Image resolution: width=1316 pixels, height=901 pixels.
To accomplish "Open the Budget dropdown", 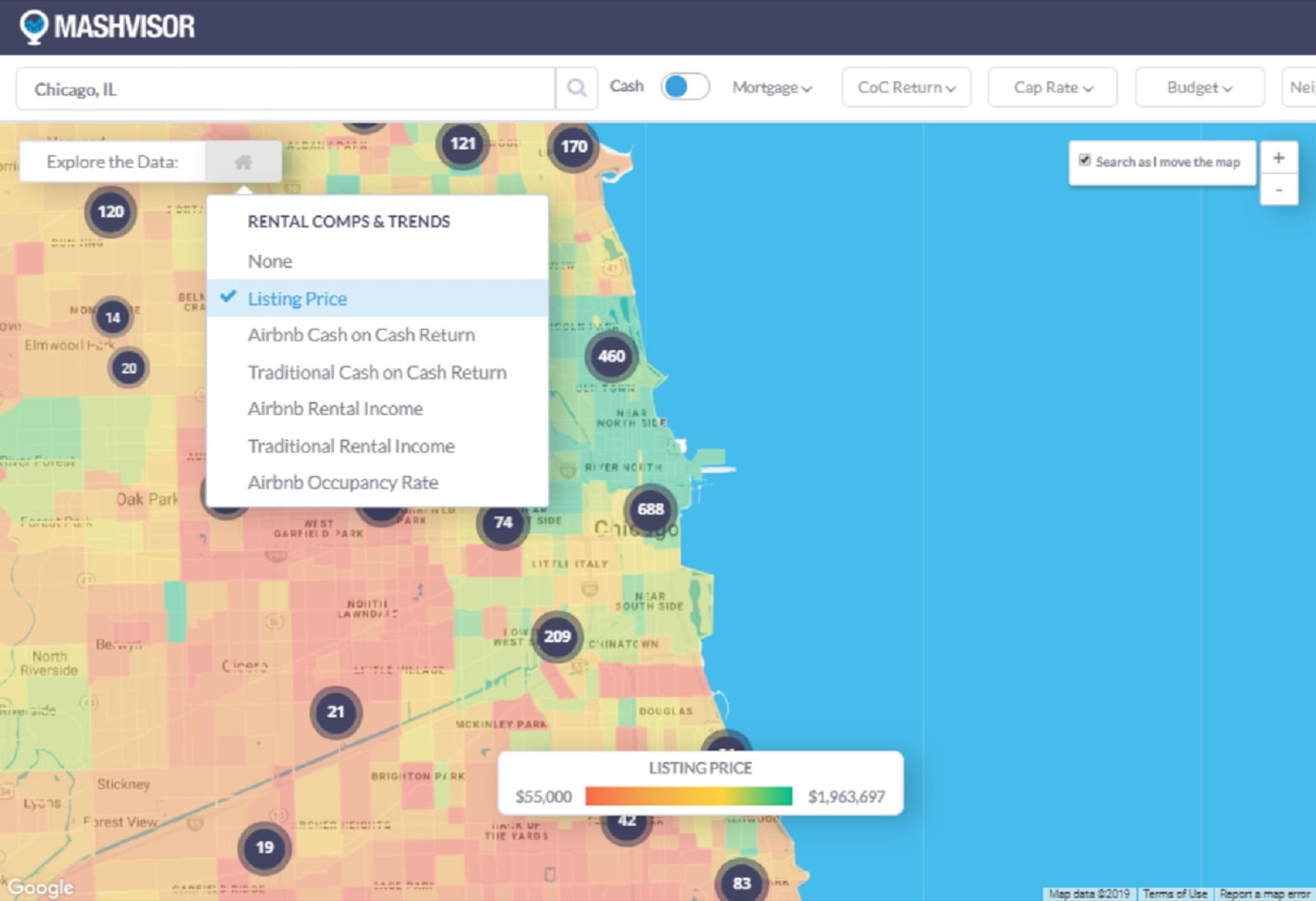I will pos(1198,87).
